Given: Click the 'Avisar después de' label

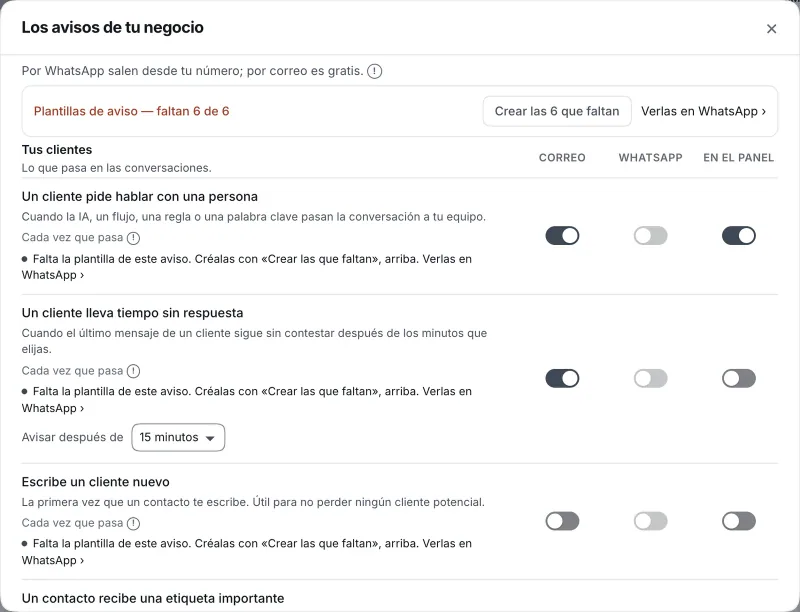Looking at the screenshot, I should pyautogui.click(x=72, y=437).
